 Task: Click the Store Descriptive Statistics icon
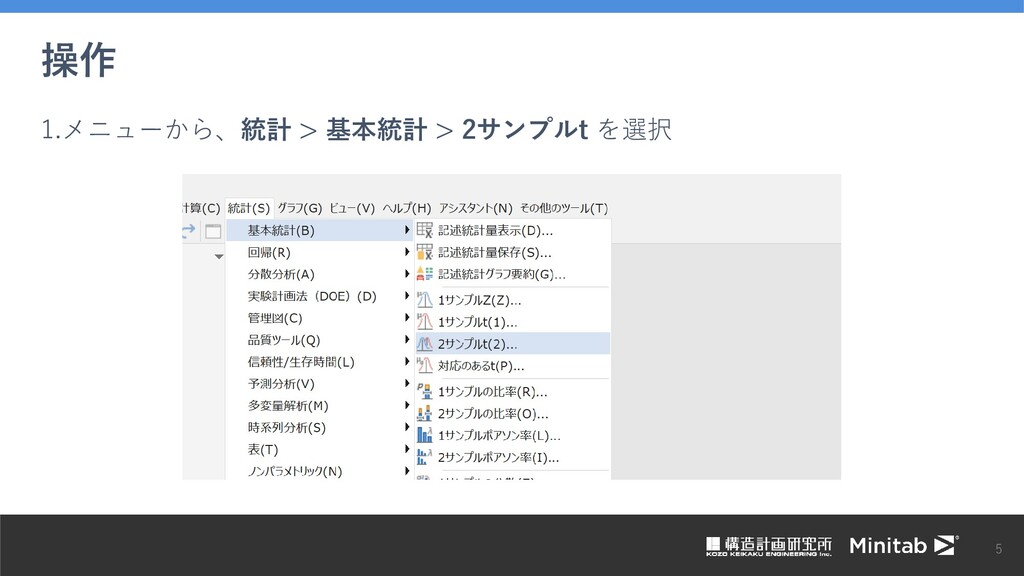(x=424, y=252)
